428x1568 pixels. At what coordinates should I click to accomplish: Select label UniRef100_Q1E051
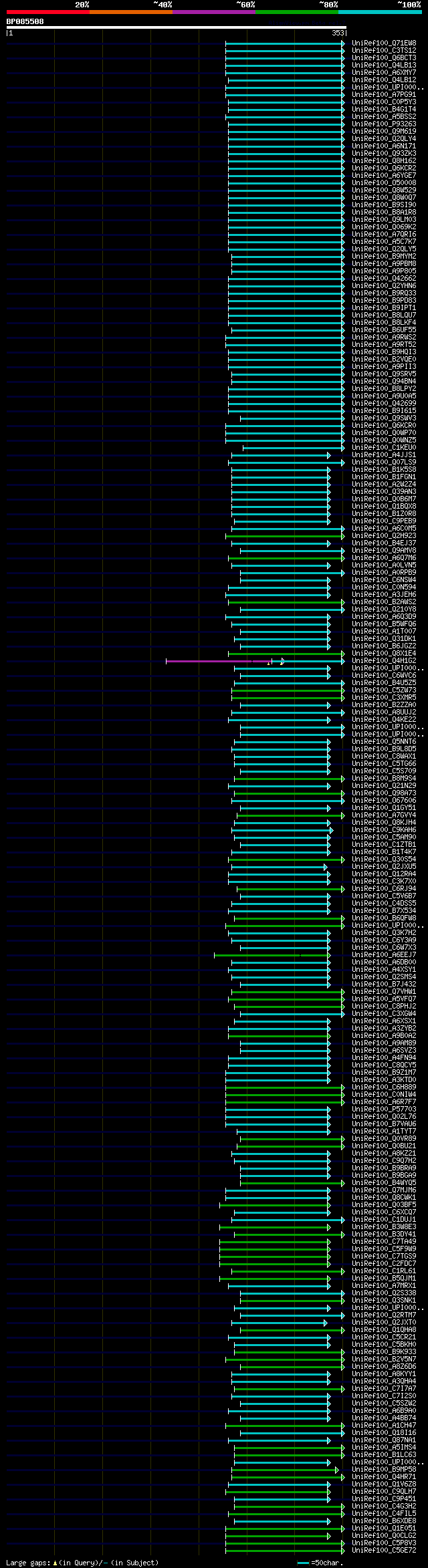(384, 1529)
